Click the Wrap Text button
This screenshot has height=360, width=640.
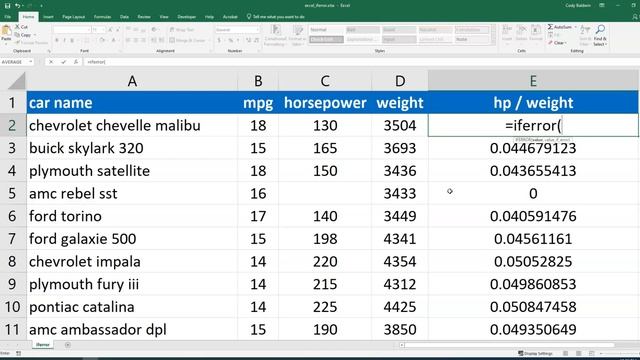click(182, 30)
